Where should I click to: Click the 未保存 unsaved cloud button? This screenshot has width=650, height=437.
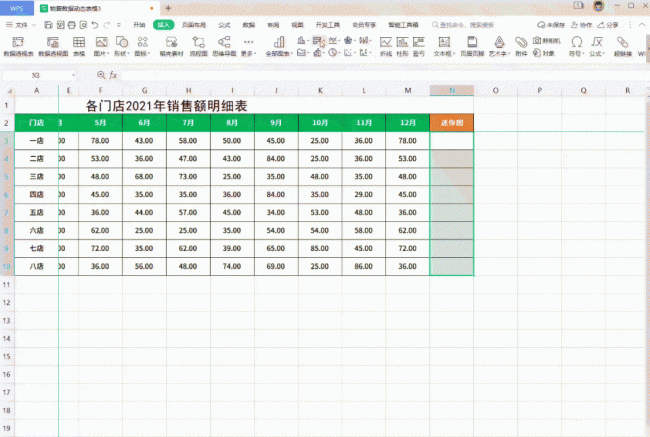tap(551, 25)
